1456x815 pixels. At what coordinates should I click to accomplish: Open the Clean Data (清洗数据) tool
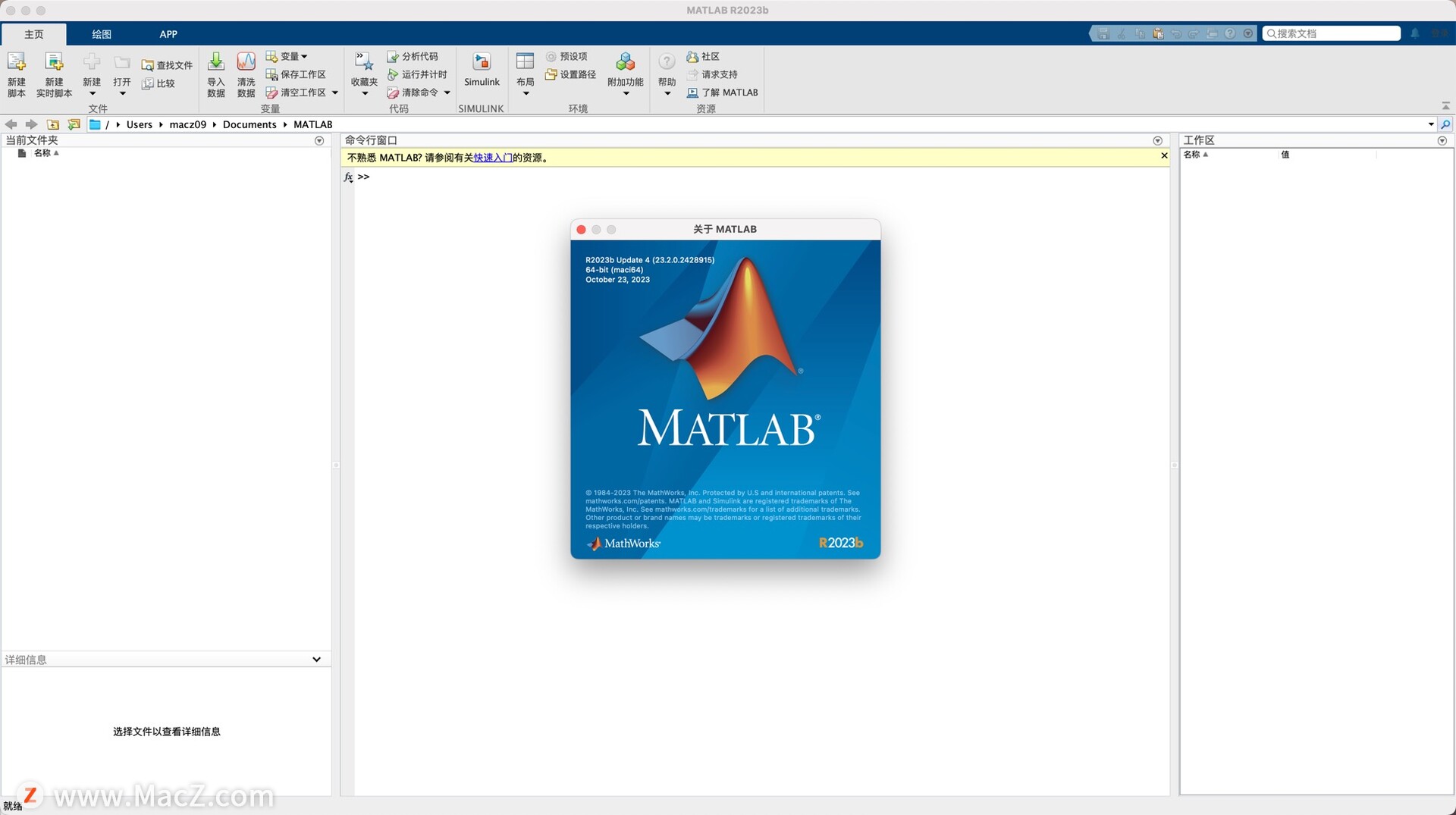(x=246, y=74)
